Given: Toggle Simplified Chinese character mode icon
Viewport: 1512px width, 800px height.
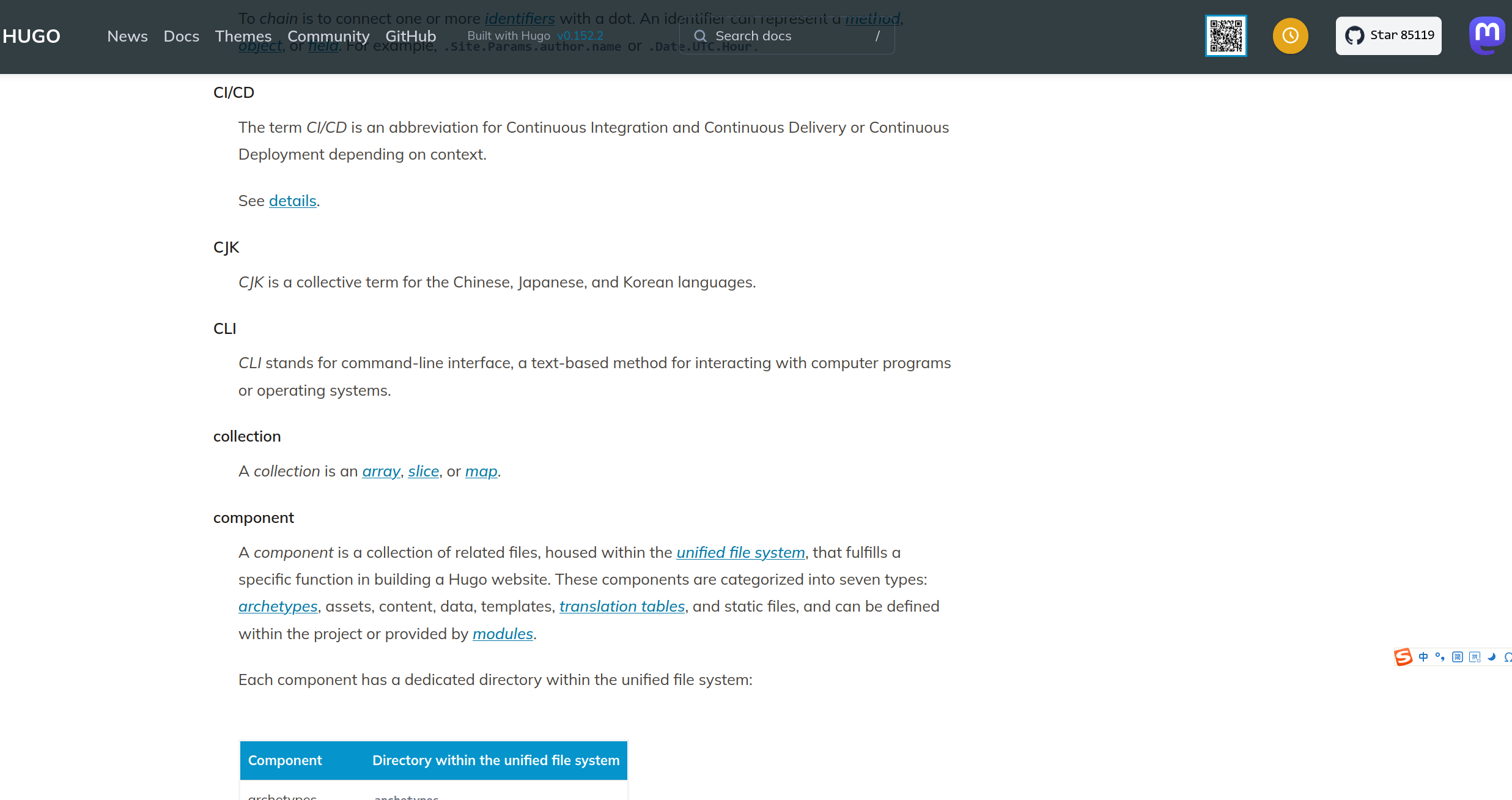Looking at the screenshot, I should click(x=1458, y=657).
